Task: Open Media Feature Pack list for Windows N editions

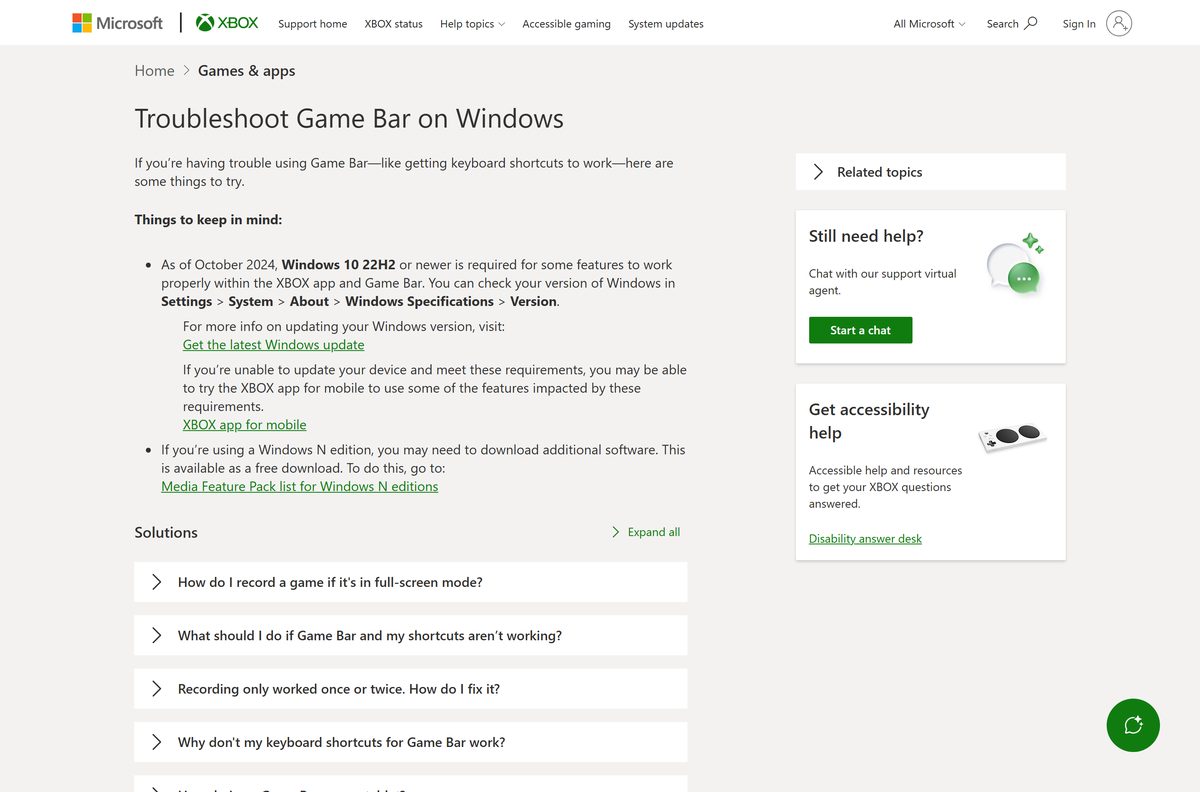Action: (299, 487)
